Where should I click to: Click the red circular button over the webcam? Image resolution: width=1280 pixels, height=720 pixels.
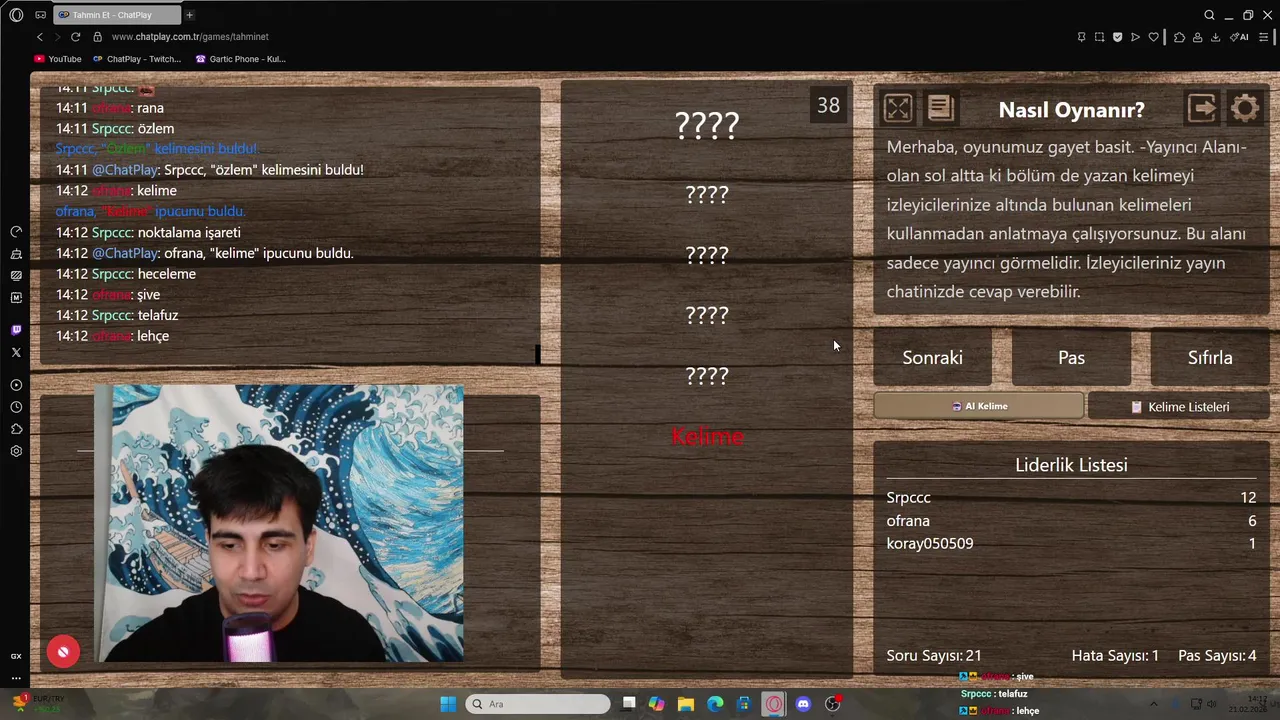click(63, 652)
